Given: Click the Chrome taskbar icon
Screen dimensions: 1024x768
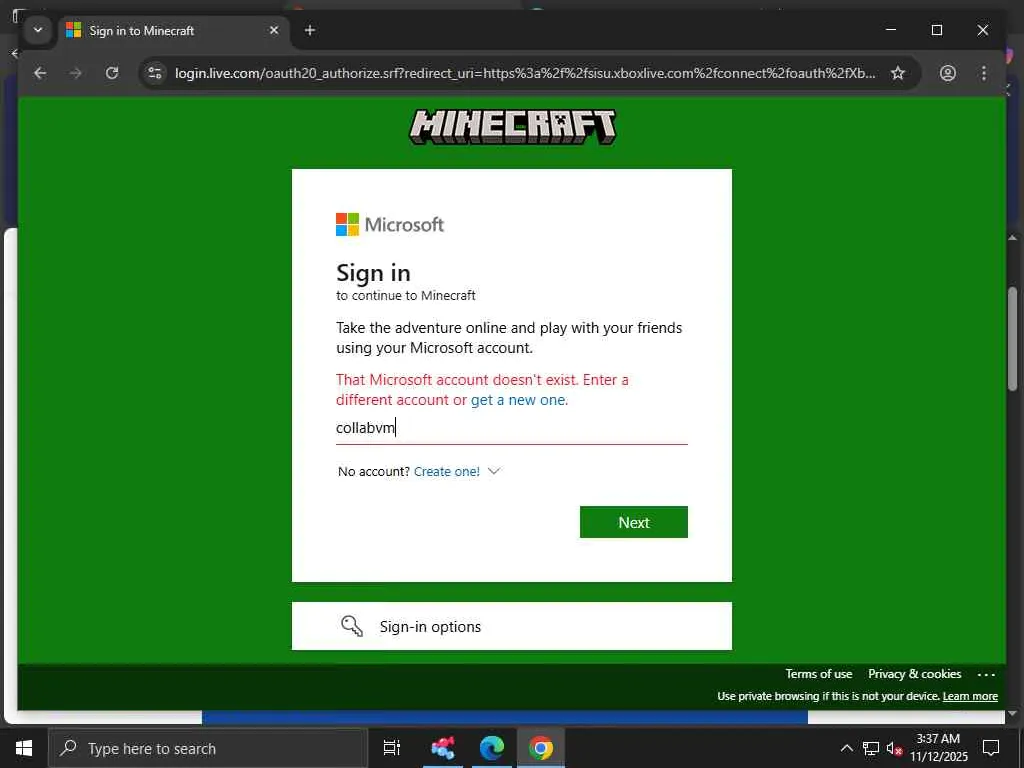Looking at the screenshot, I should [x=541, y=748].
